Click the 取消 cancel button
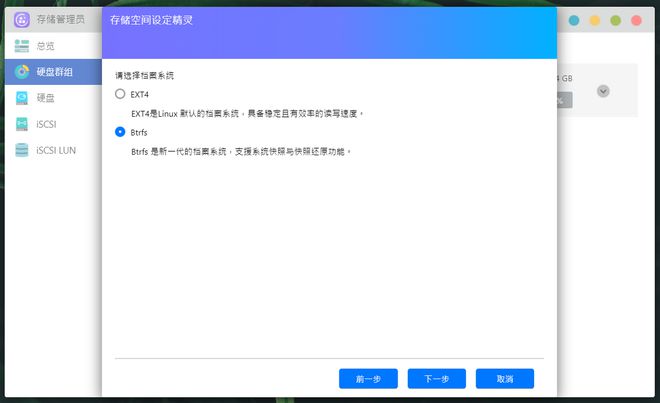660x403 pixels. pos(505,379)
